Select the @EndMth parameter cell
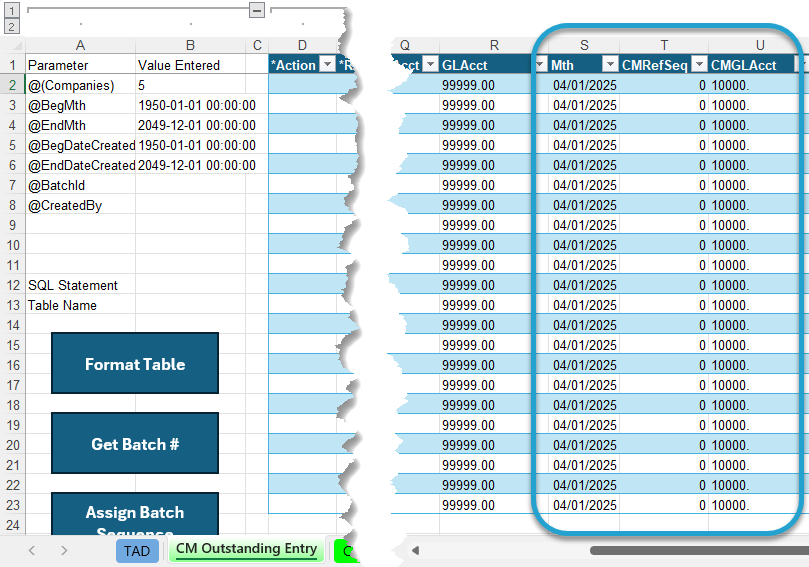Screen dimensions: 809x567 pos(80,125)
